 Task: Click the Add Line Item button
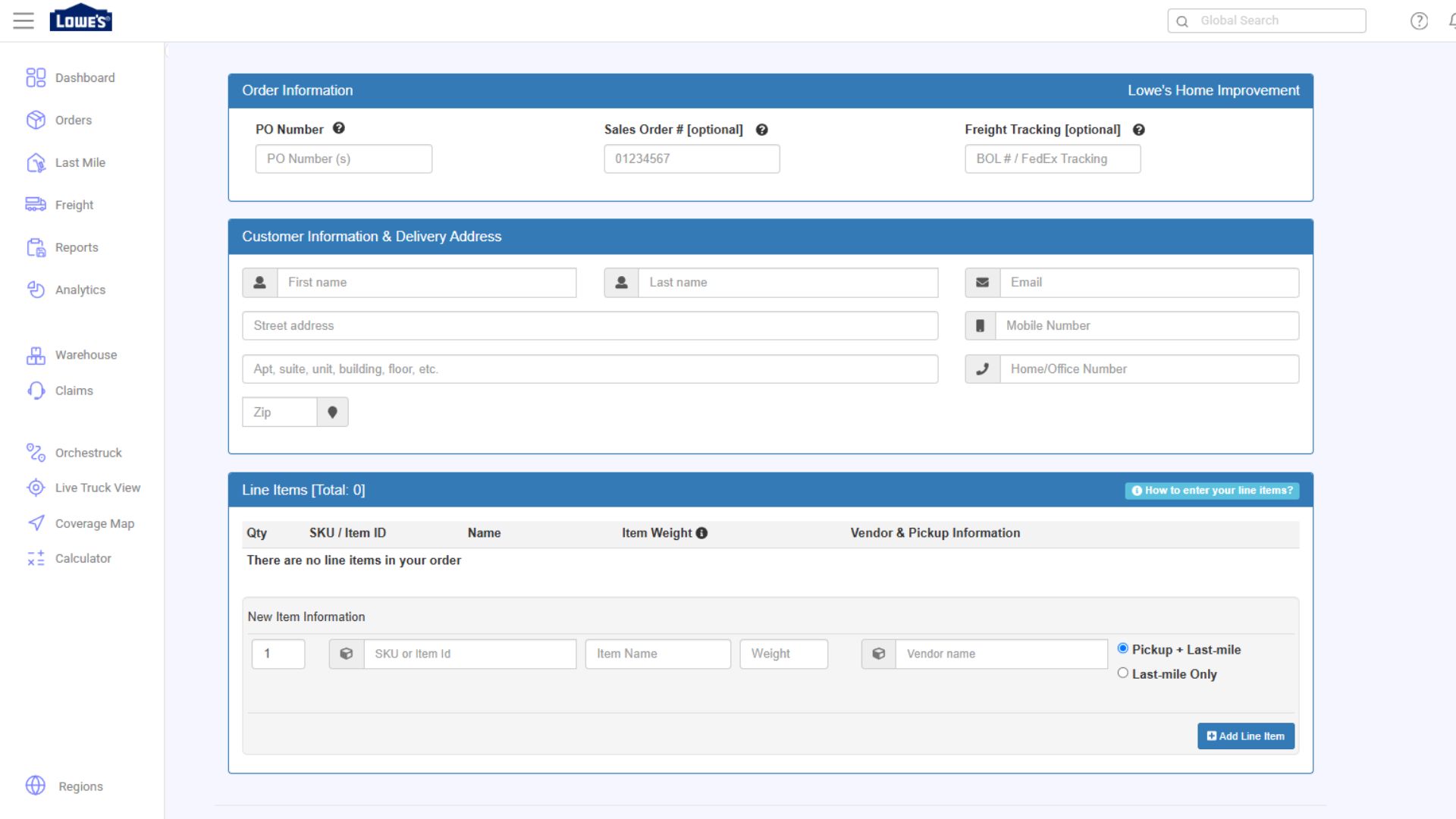click(1246, 736)
